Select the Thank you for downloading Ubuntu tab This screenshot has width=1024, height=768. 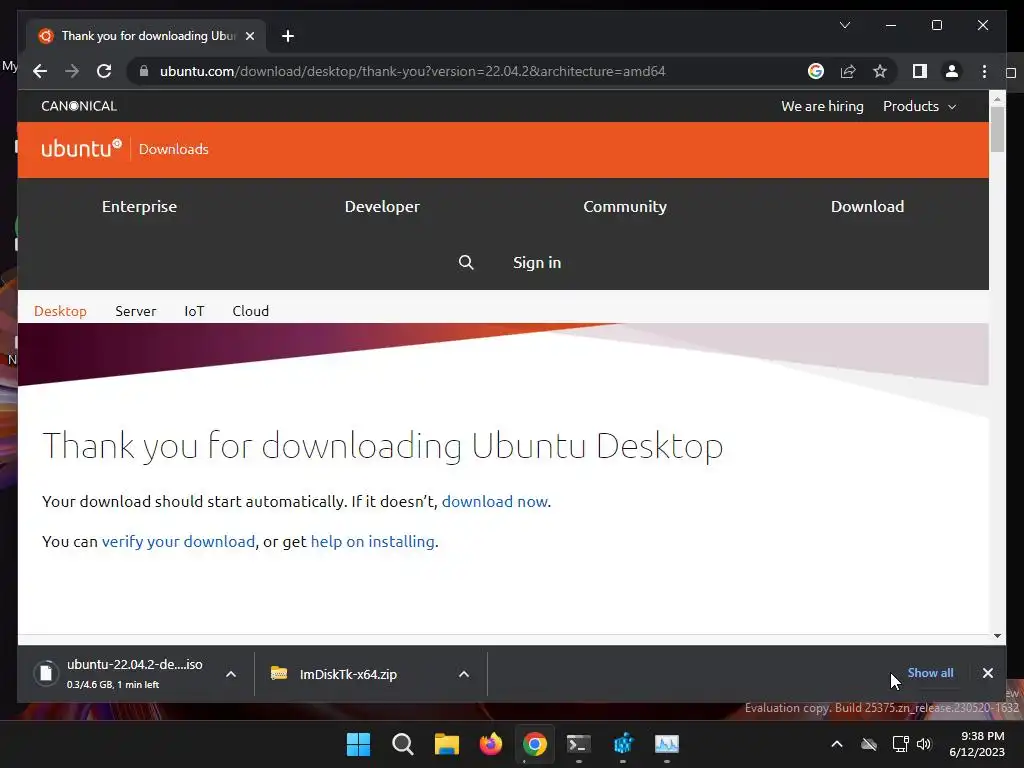pyautogui.click(x=146, y=36)
